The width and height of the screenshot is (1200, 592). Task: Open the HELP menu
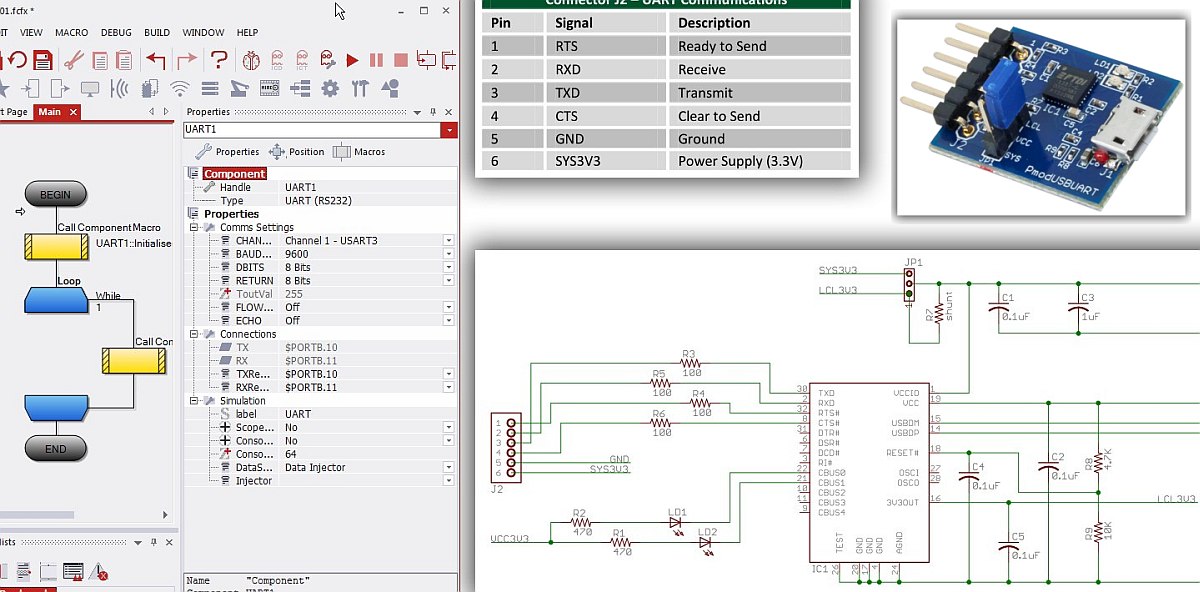tap(247, 33)
